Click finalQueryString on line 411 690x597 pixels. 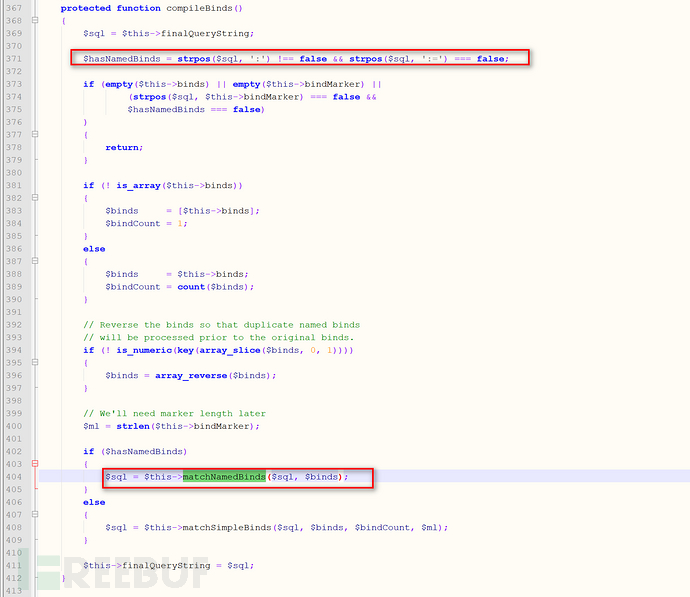click(x=166, y=565)
